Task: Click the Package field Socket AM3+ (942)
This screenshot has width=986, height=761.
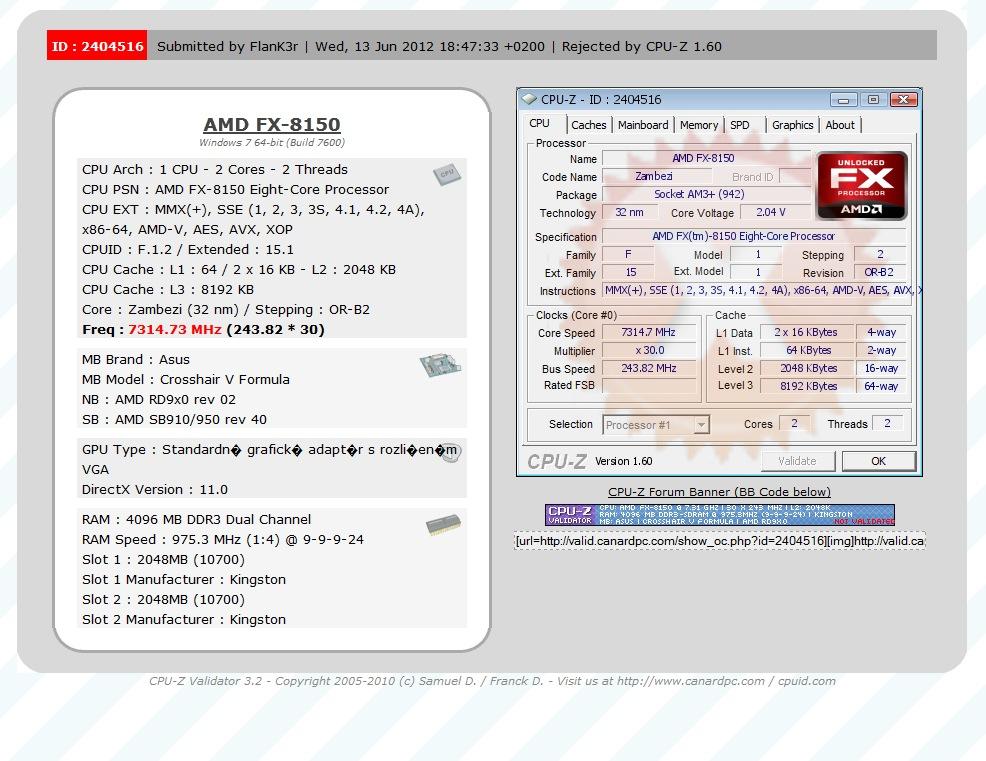Action: coord(706,194)
